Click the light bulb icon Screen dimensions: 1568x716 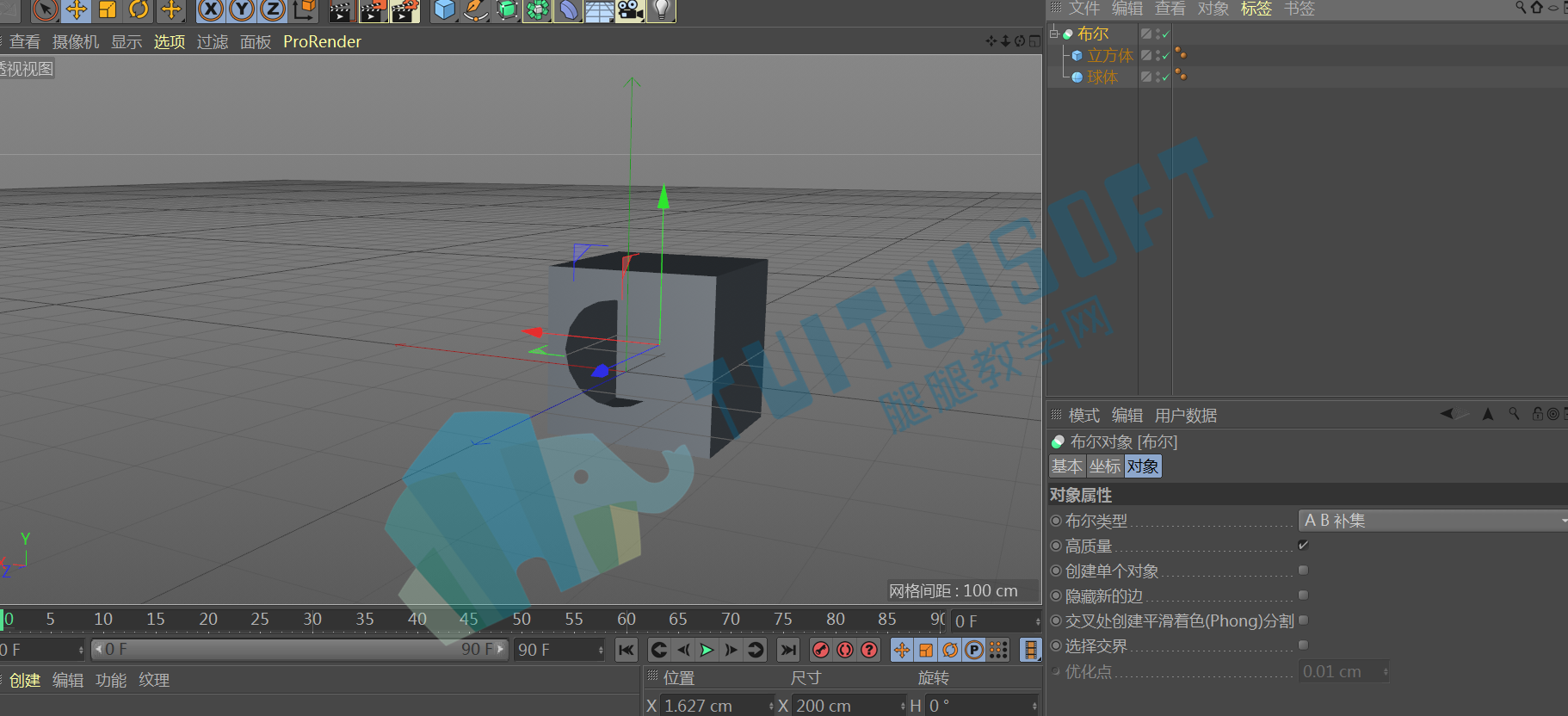[661, 10]
